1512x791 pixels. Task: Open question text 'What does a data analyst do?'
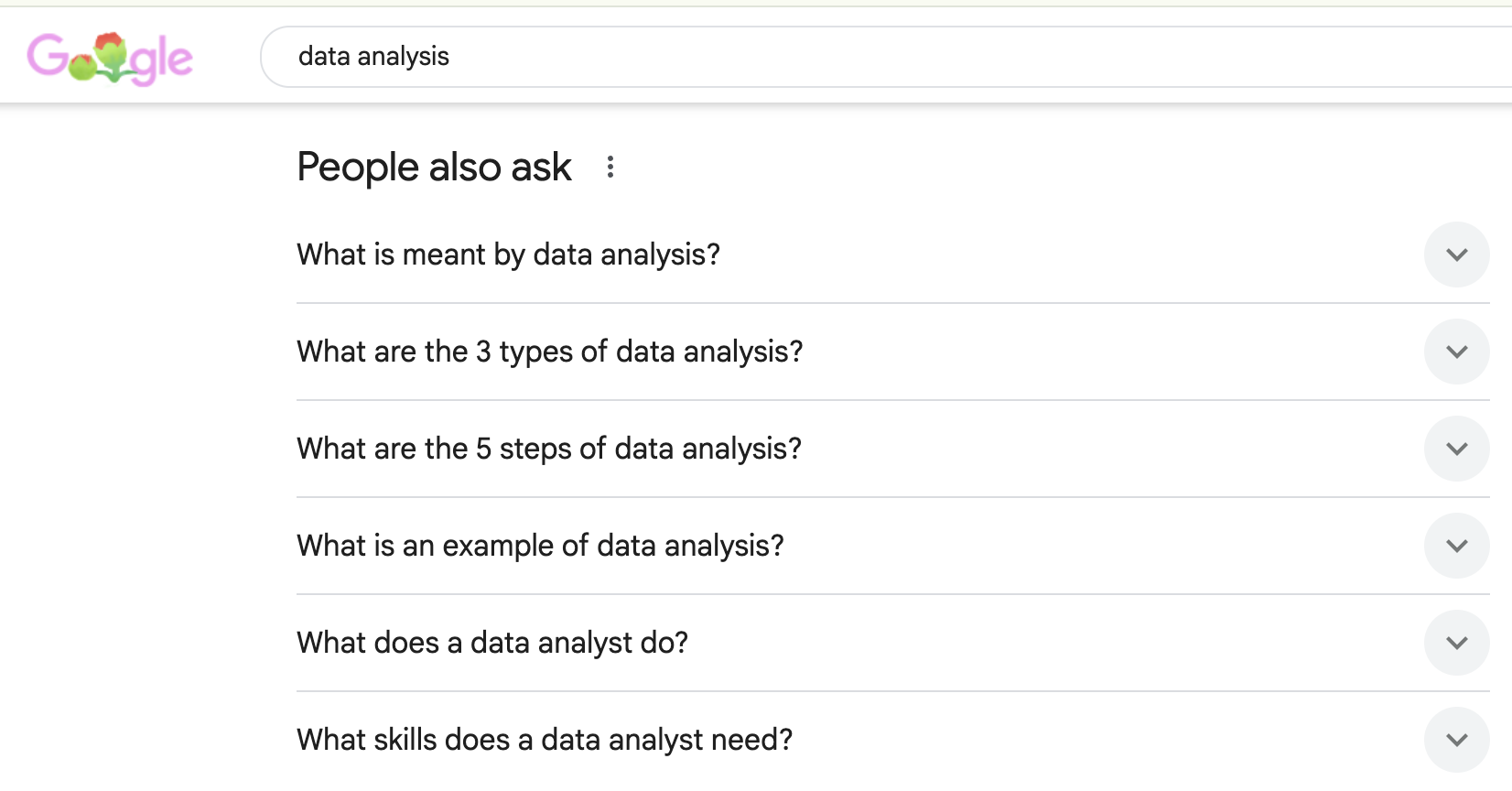point(492,643)
